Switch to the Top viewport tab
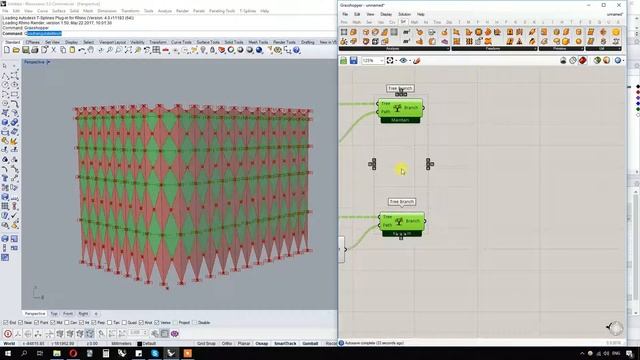Screen dimensions: 640x360 (x=54, y=313)
